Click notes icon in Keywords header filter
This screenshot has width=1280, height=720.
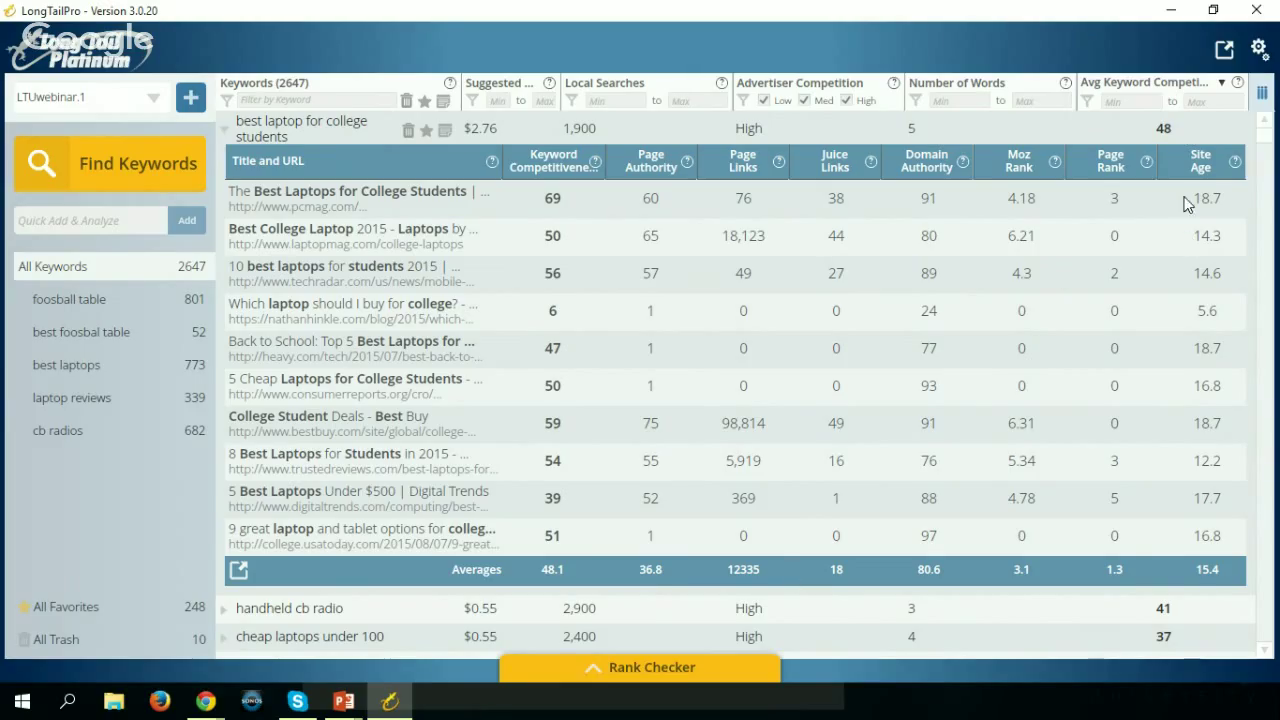[x=443, y=101]
